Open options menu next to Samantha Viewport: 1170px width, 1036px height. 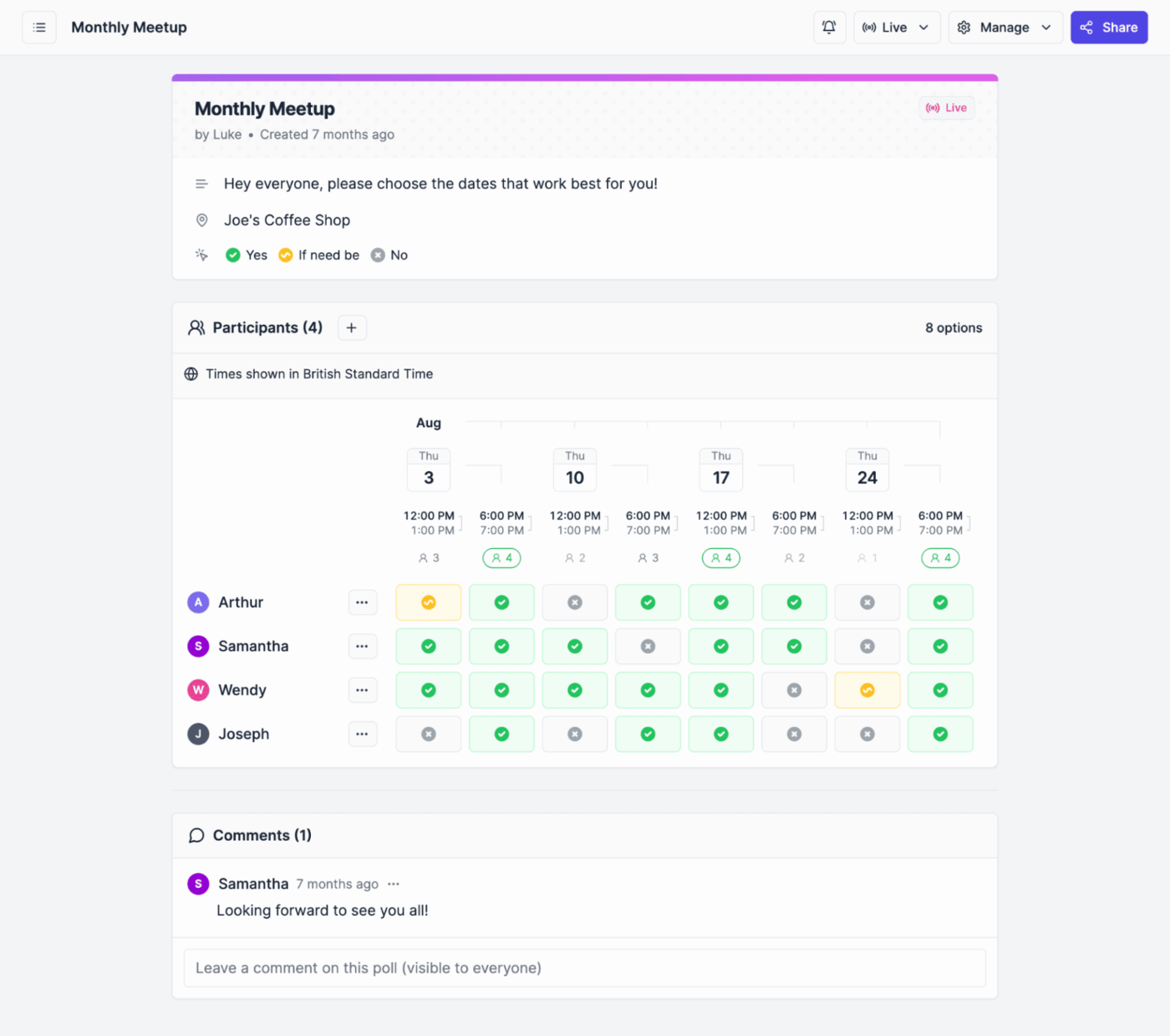tap(362, 646)
